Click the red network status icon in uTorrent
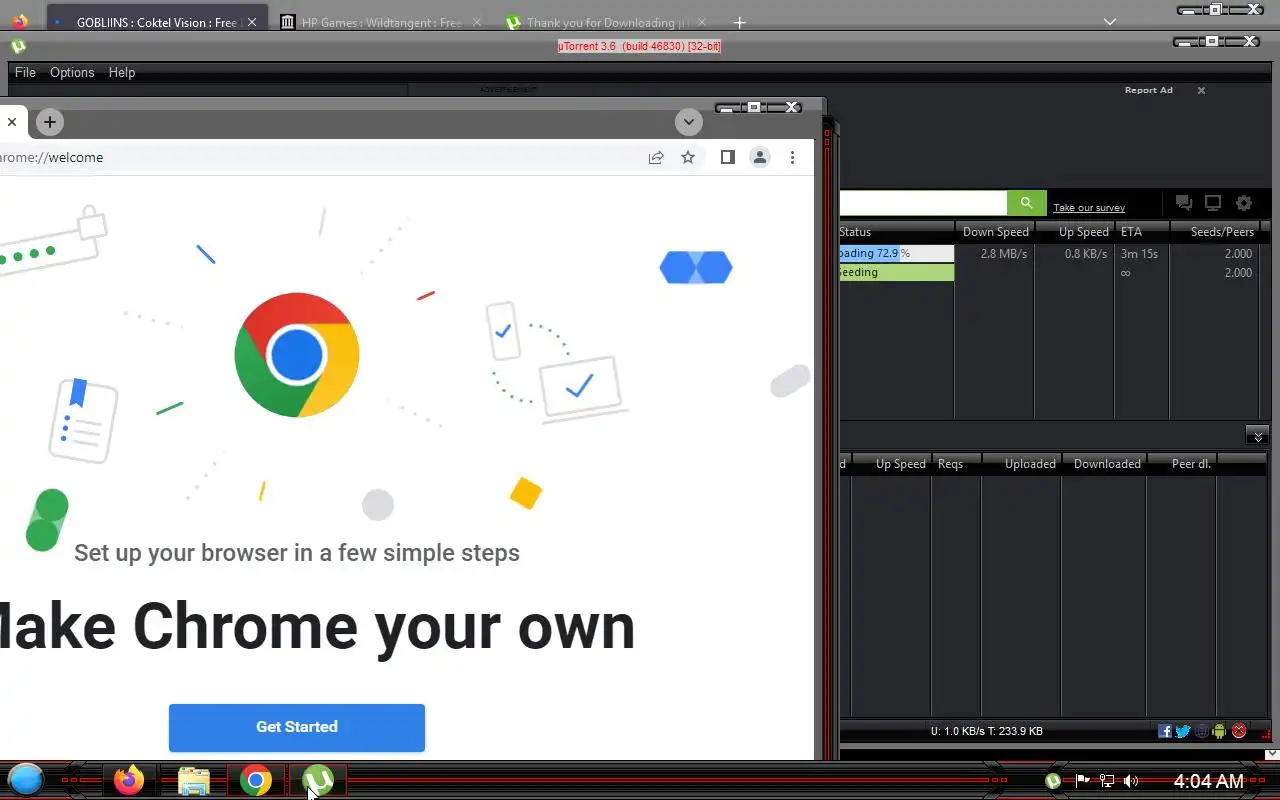Image resolution: width=1280 pixels, height=800 pixels. [1240, 731]
